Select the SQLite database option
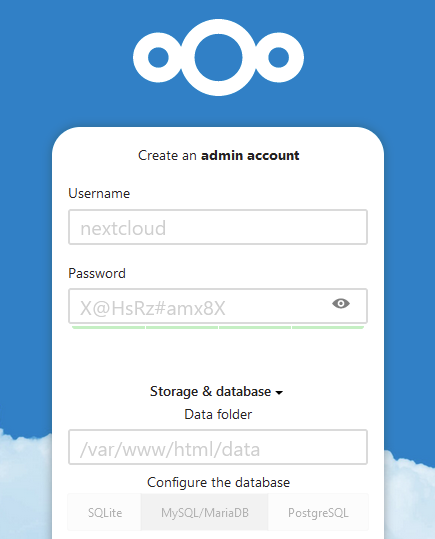 (105, 513)
